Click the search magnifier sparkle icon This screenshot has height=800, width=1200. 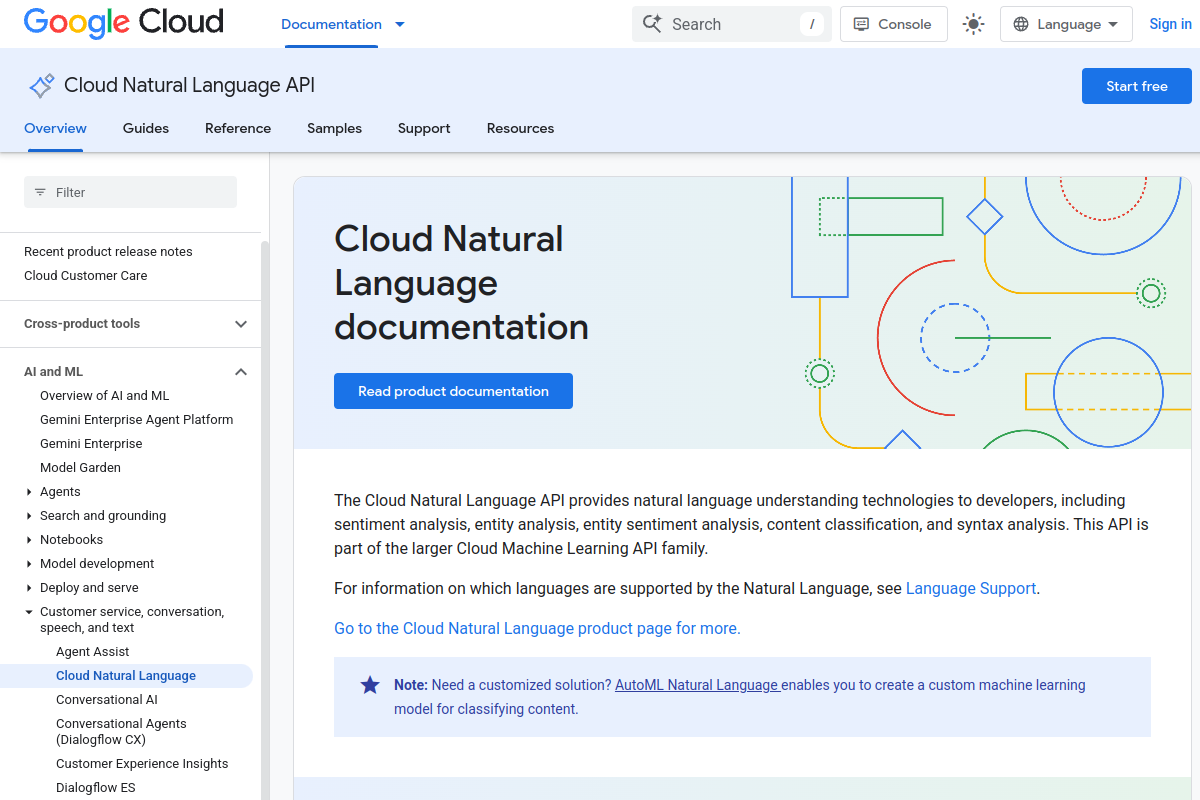click(652, 24)
